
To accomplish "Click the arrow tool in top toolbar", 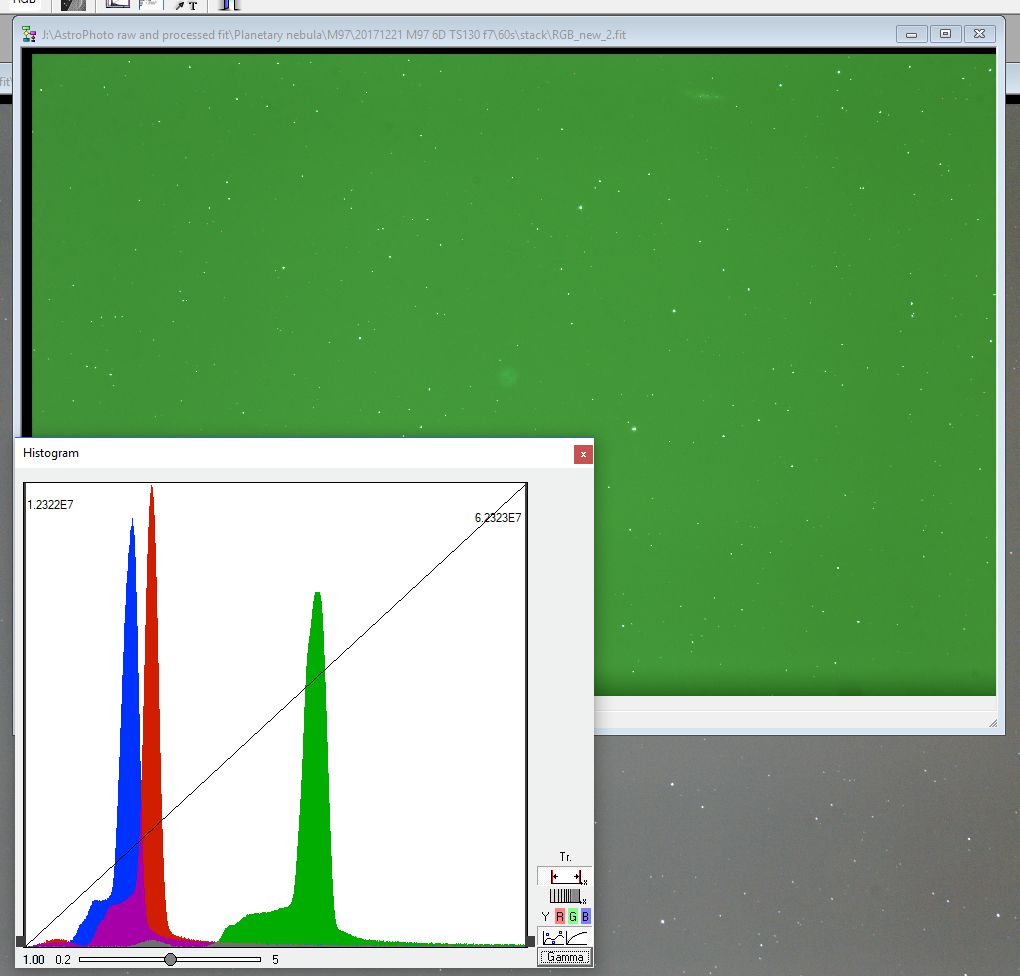I will click(x=179, y=5).
